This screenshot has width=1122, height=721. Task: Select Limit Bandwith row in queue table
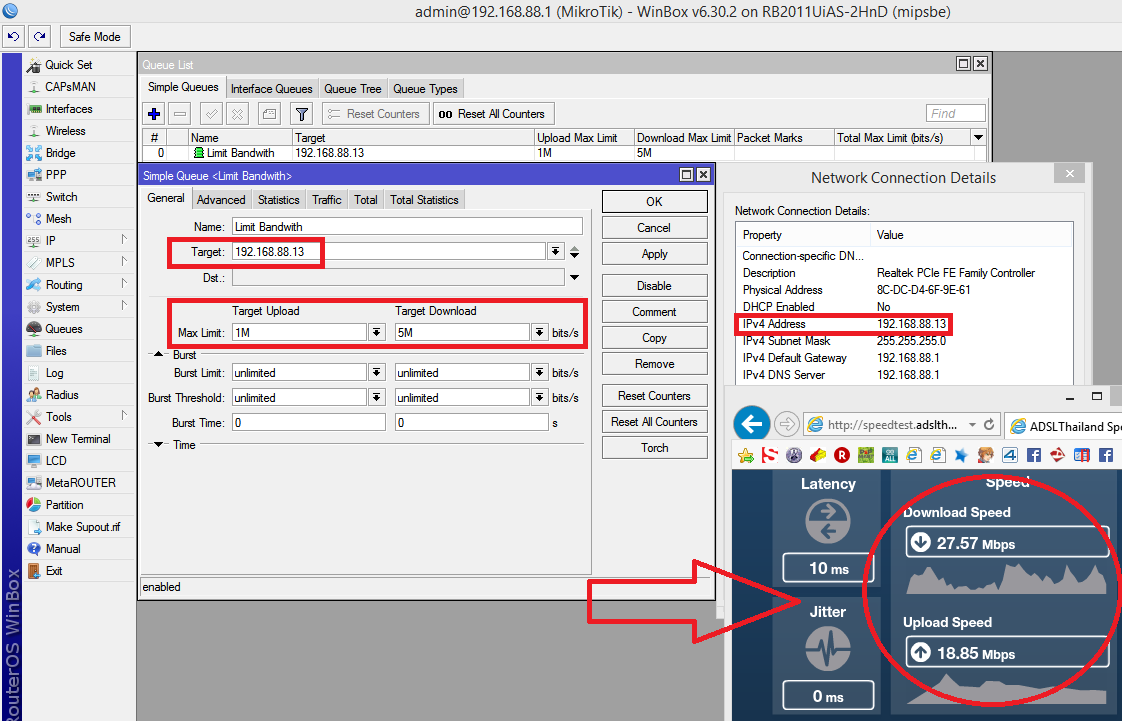pyautogui.click(x=558, y=153)
